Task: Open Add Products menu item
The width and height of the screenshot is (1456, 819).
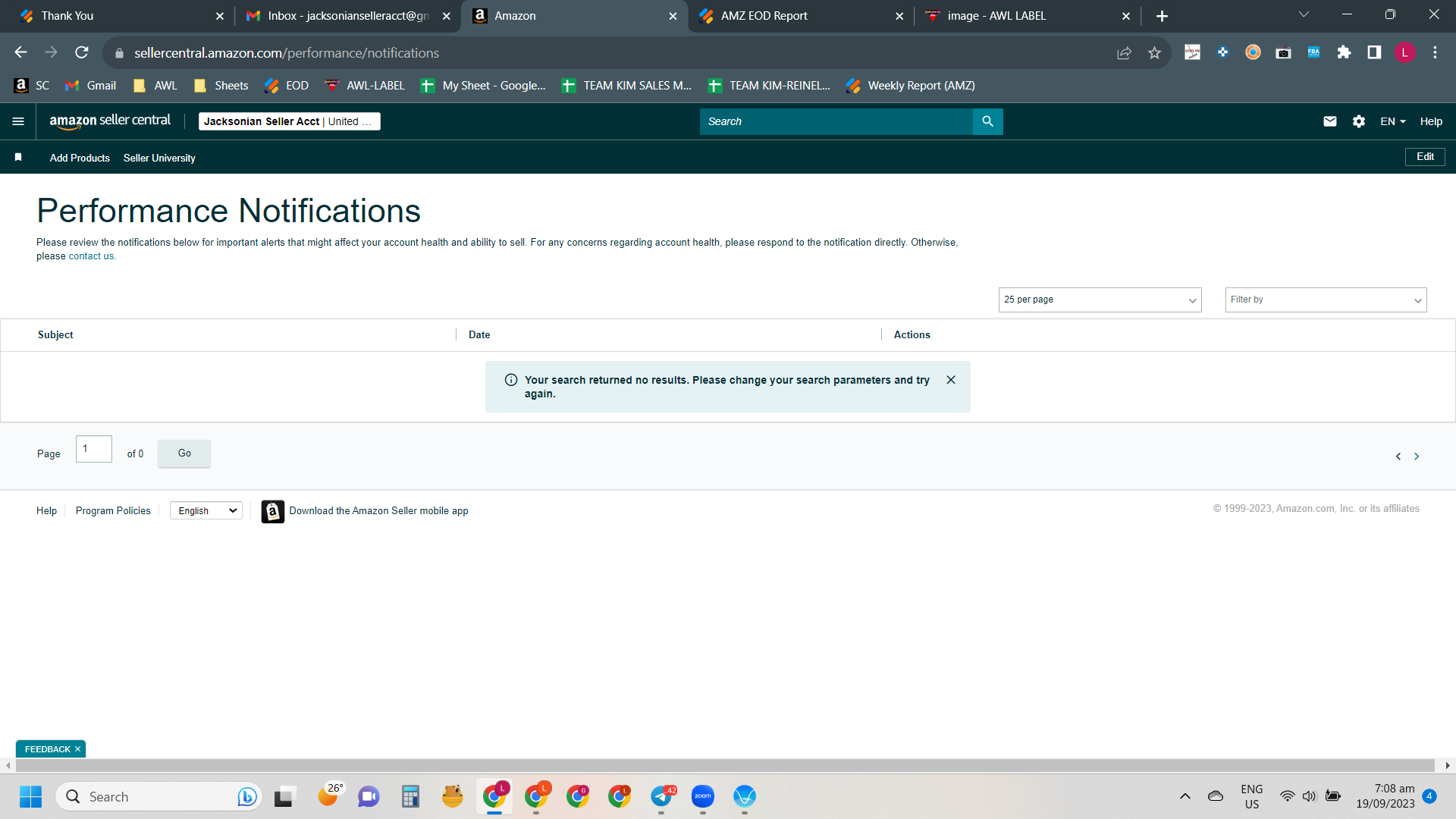Action: coord(80,158)
